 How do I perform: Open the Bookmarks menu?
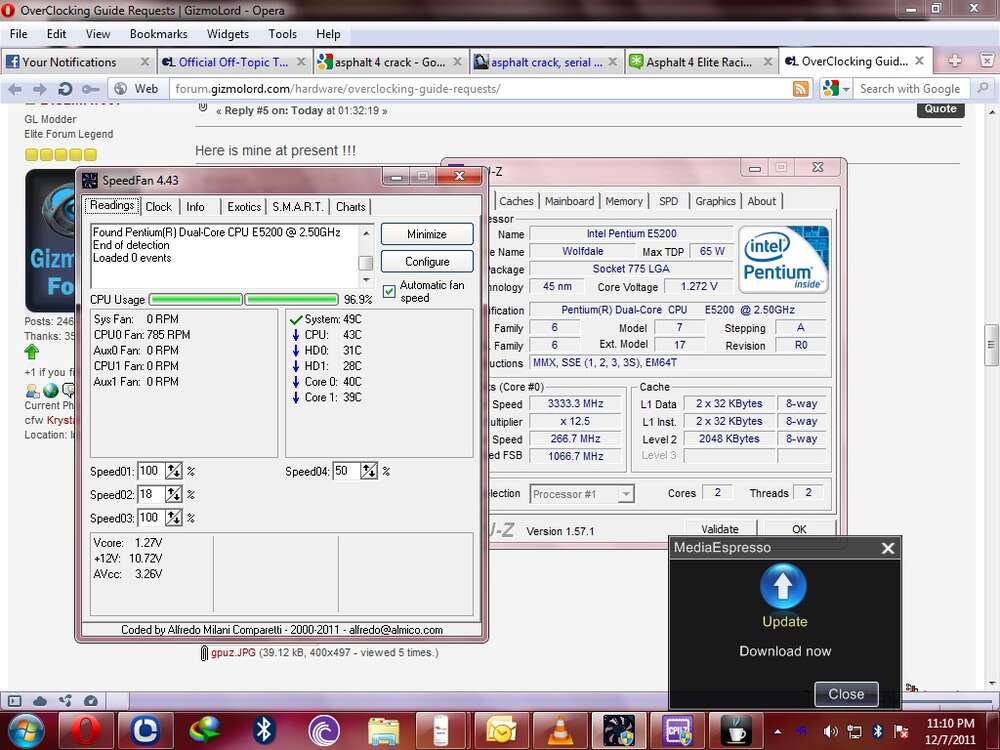[x=158, y=34]
